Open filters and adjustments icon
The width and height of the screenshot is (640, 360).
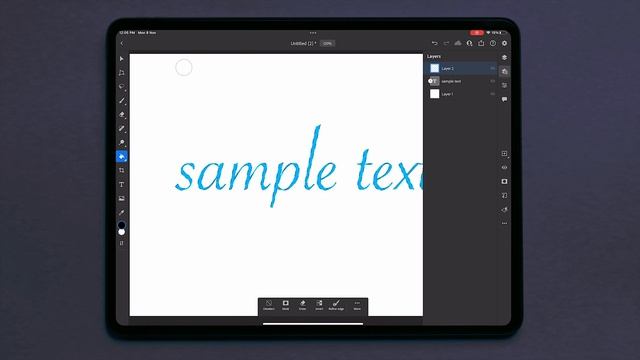504,209
